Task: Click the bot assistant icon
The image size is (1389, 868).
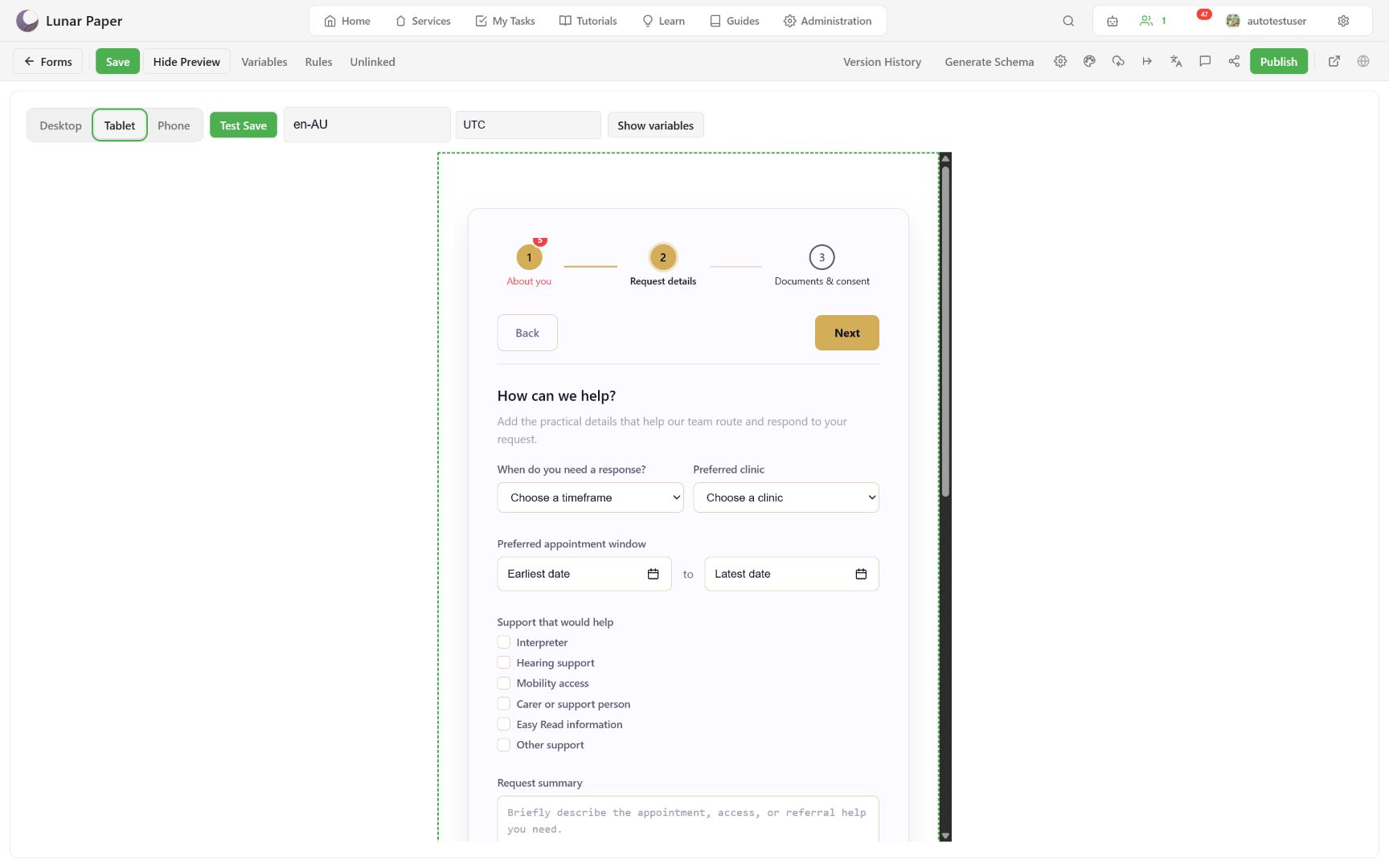Action: (1112, 21)
